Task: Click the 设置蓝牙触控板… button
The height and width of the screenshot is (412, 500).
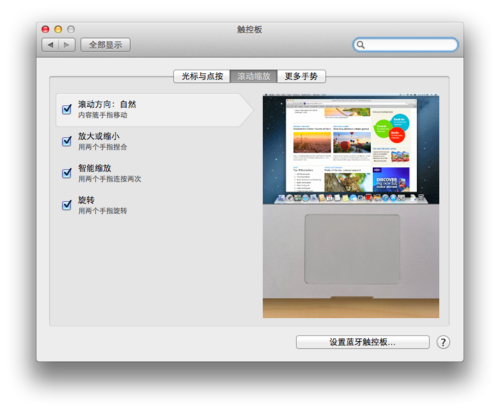Action: coord(363,342)
